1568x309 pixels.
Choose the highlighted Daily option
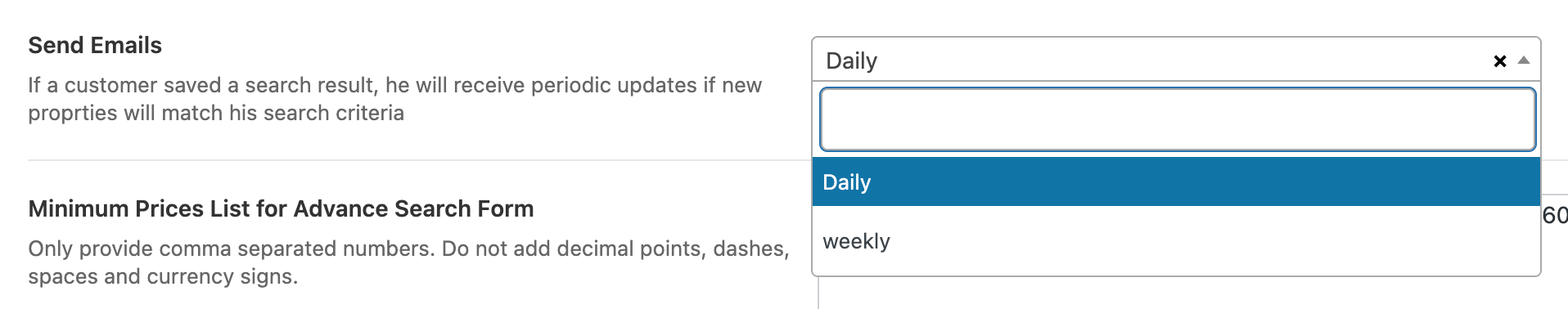click(x=1176, y=181)
